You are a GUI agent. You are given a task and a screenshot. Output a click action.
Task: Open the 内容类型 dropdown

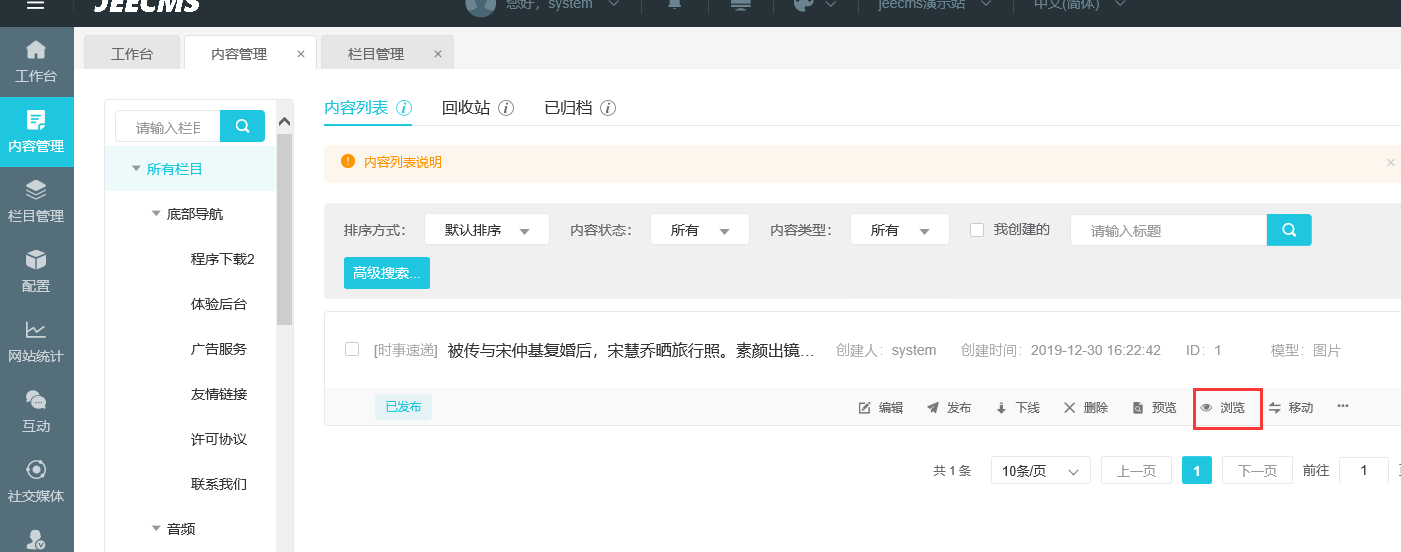click(x=900, y=230)
